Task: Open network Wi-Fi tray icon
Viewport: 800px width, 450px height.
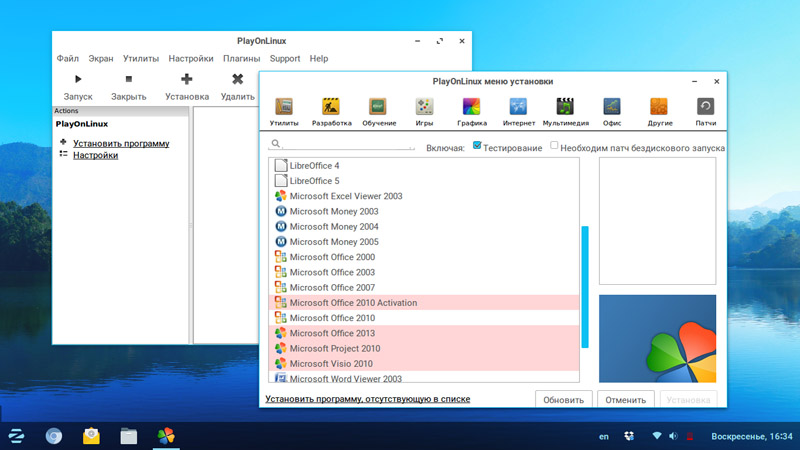Action: 657,436
